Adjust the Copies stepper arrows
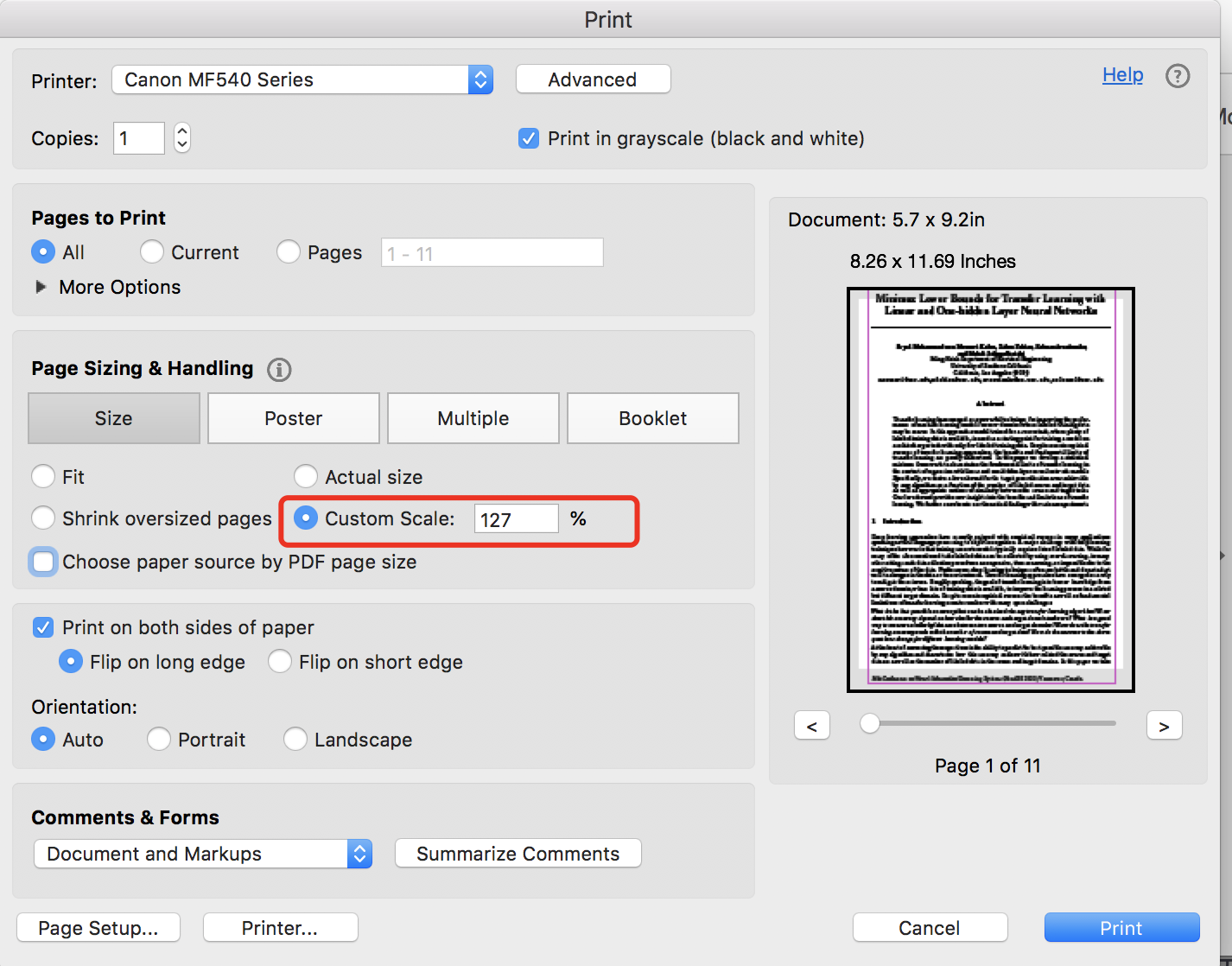The image size is (1232, 966). [x=182, y=138]
